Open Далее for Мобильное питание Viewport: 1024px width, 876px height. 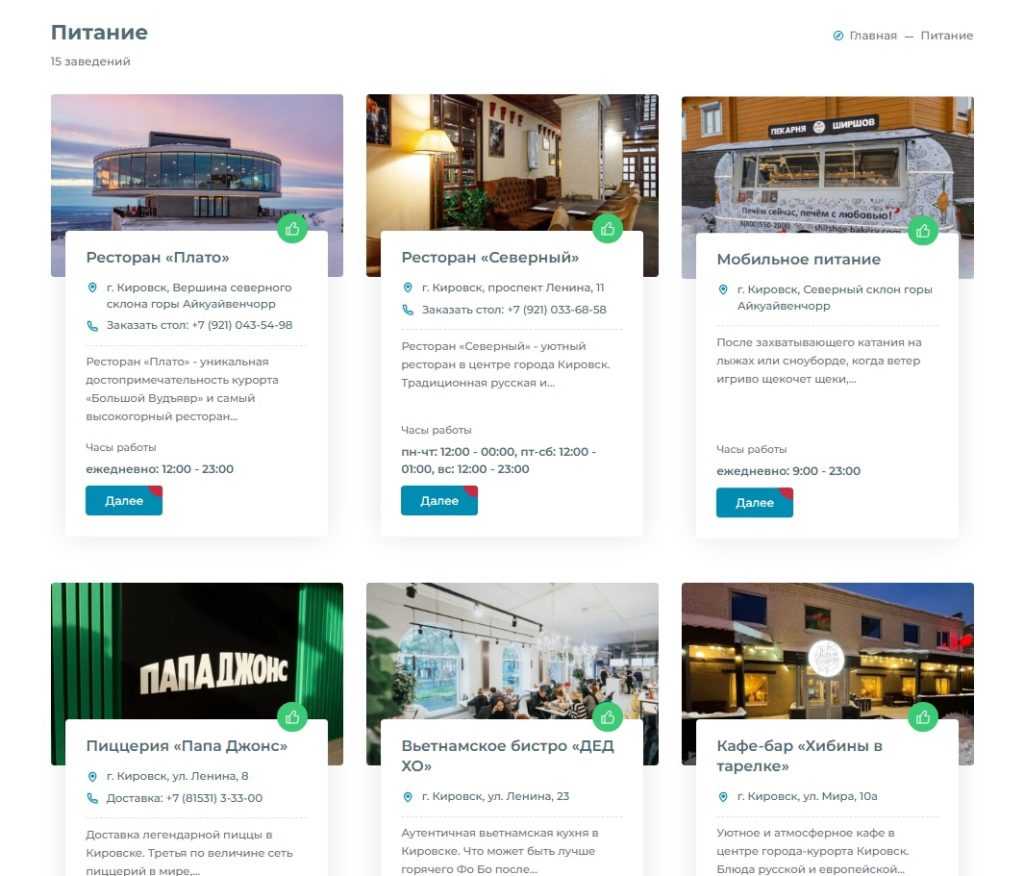pyautogui.click(x=755, y=502)
